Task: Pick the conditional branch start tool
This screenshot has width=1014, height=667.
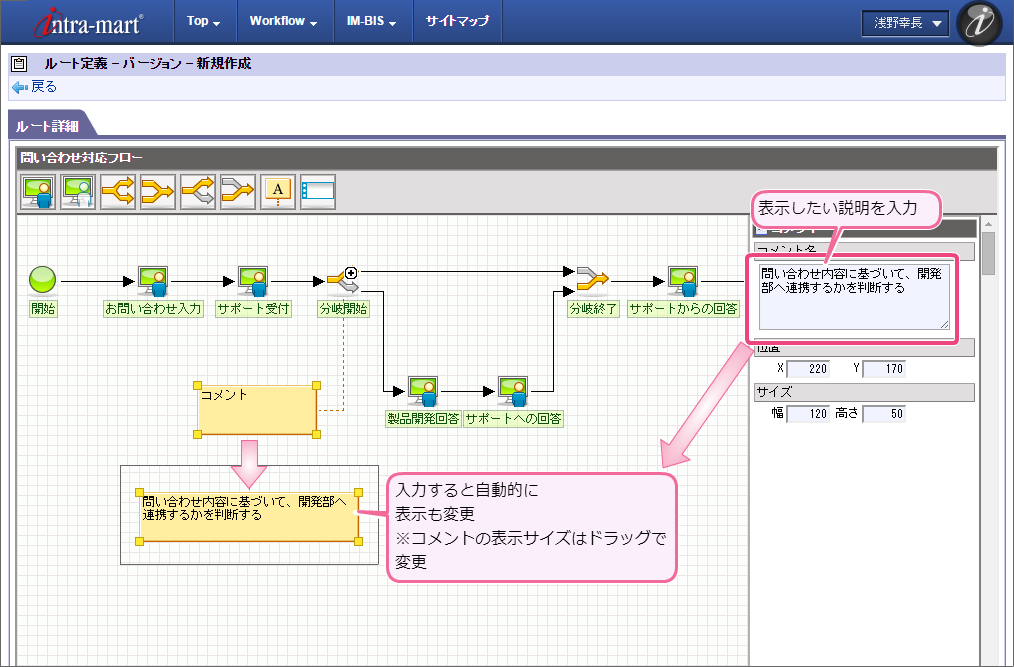Action: pos(198,191)
